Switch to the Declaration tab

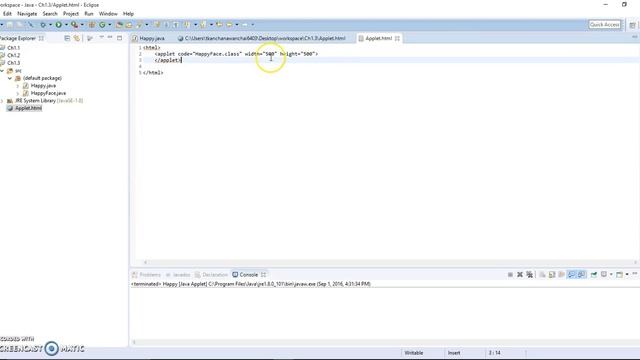click(211, 275)
